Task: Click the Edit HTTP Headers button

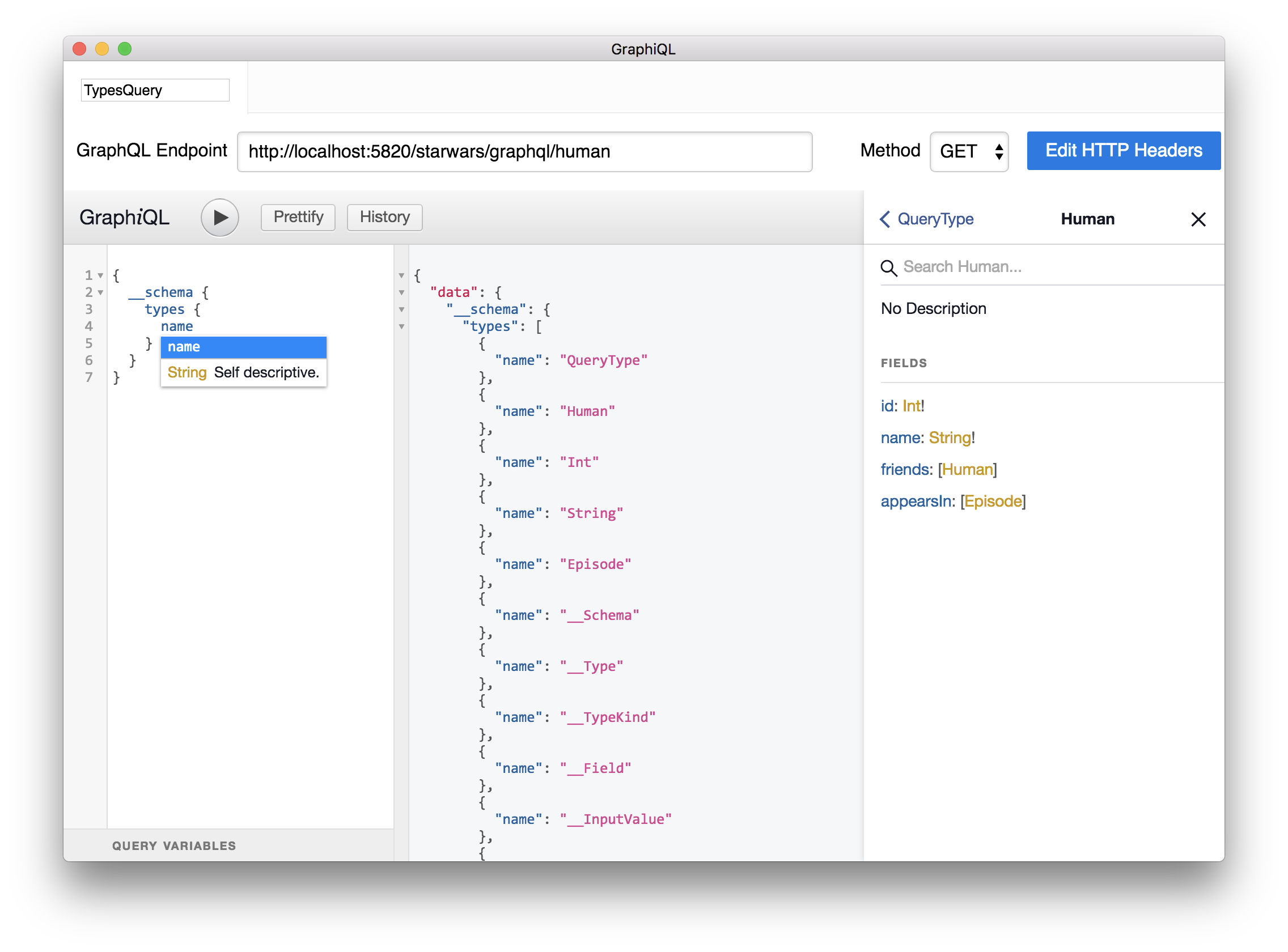Action: coord(1122,150)
